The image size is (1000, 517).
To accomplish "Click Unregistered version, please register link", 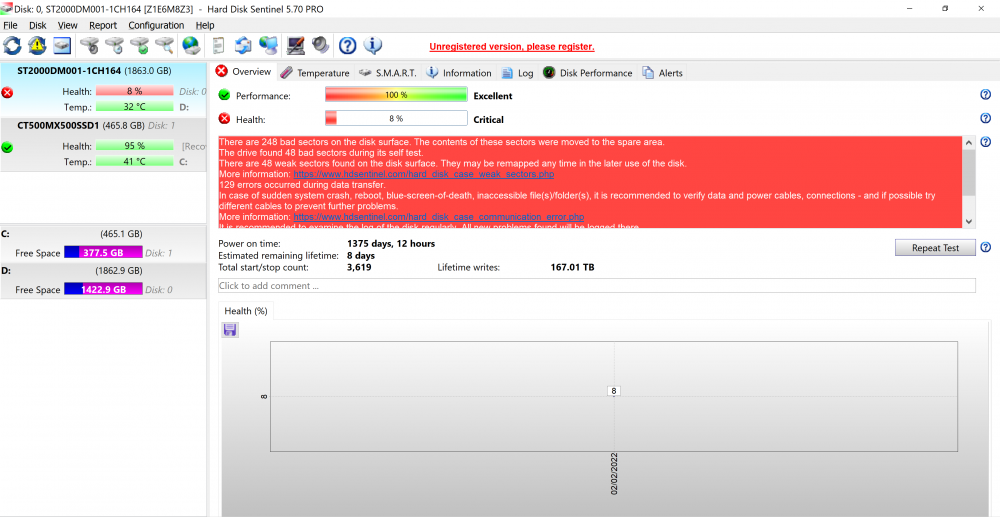I will [511, 47].
